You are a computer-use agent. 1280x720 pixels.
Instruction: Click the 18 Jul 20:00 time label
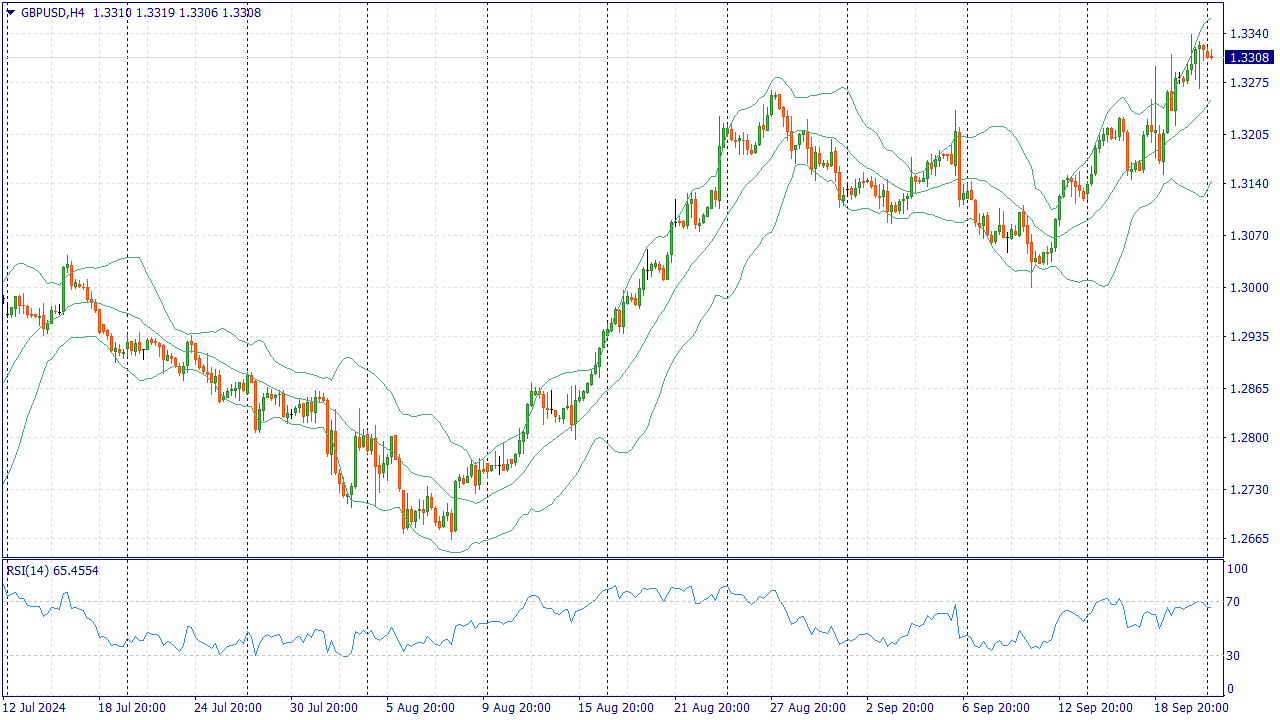131,708
